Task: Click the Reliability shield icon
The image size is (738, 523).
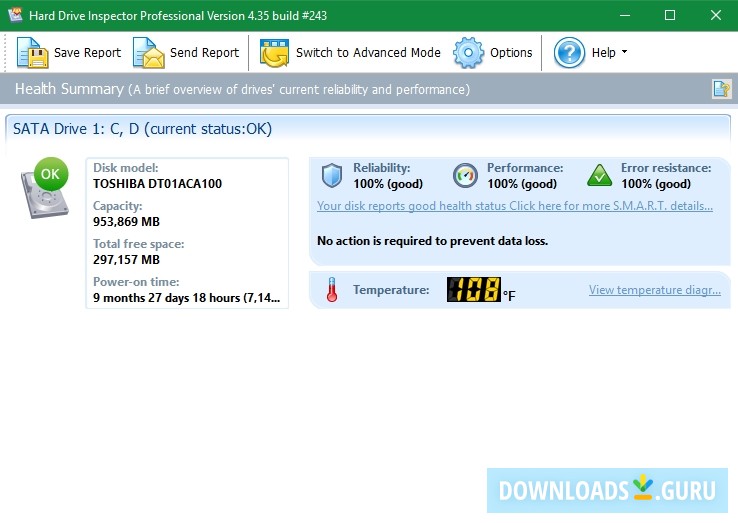Action: point(332,176)
